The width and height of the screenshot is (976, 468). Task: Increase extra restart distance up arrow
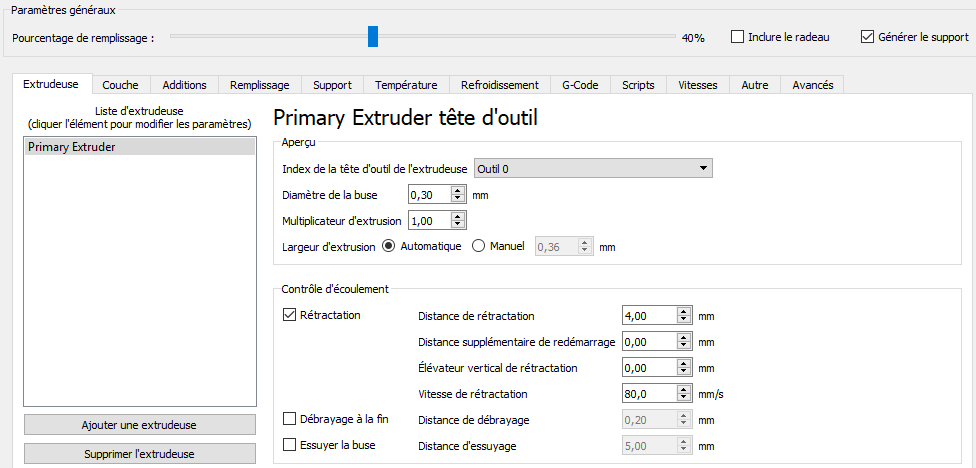coord(684,338)
